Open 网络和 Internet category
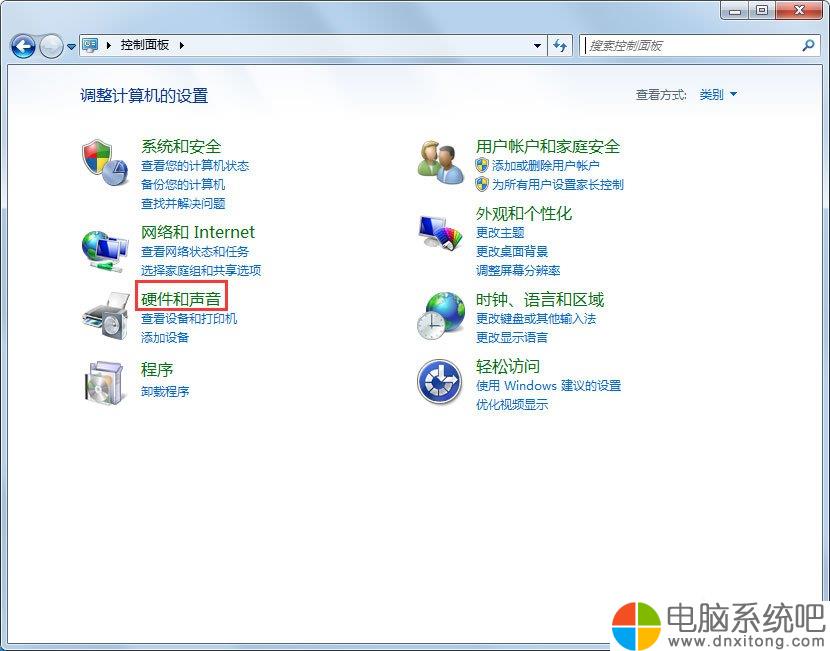 pos(197,232)
